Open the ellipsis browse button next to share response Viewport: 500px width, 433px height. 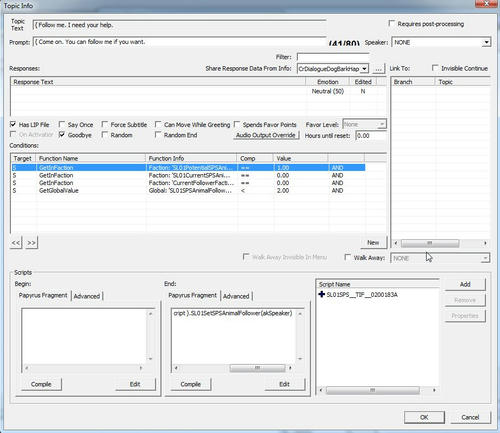point(378,69)
